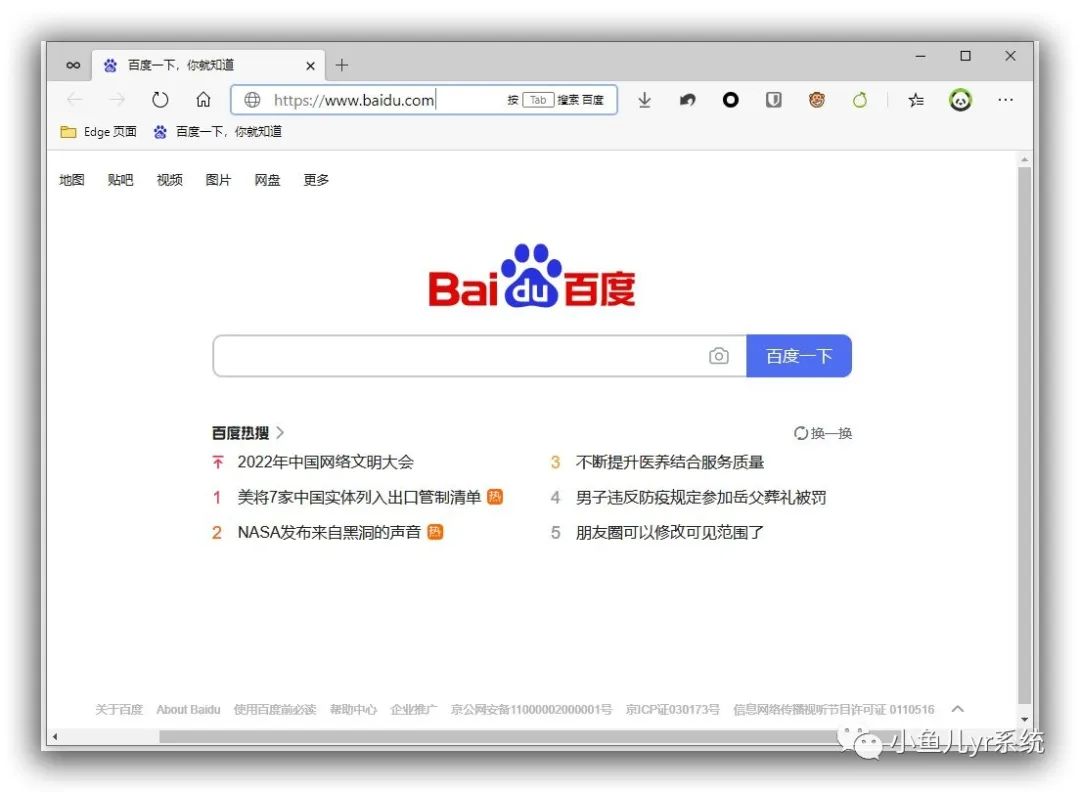Image resolution: width=1080 pixels, height=792 pixels.
Task: Click the panda extension icon
Action: 960,100
